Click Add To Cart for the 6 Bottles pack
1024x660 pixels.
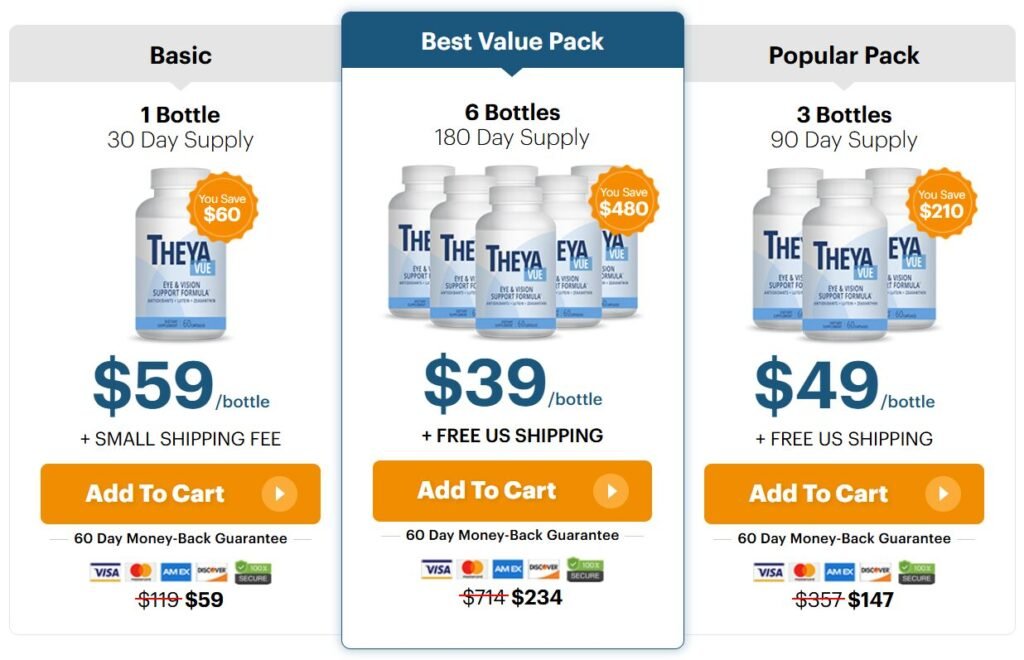click(x=512, y=490)
